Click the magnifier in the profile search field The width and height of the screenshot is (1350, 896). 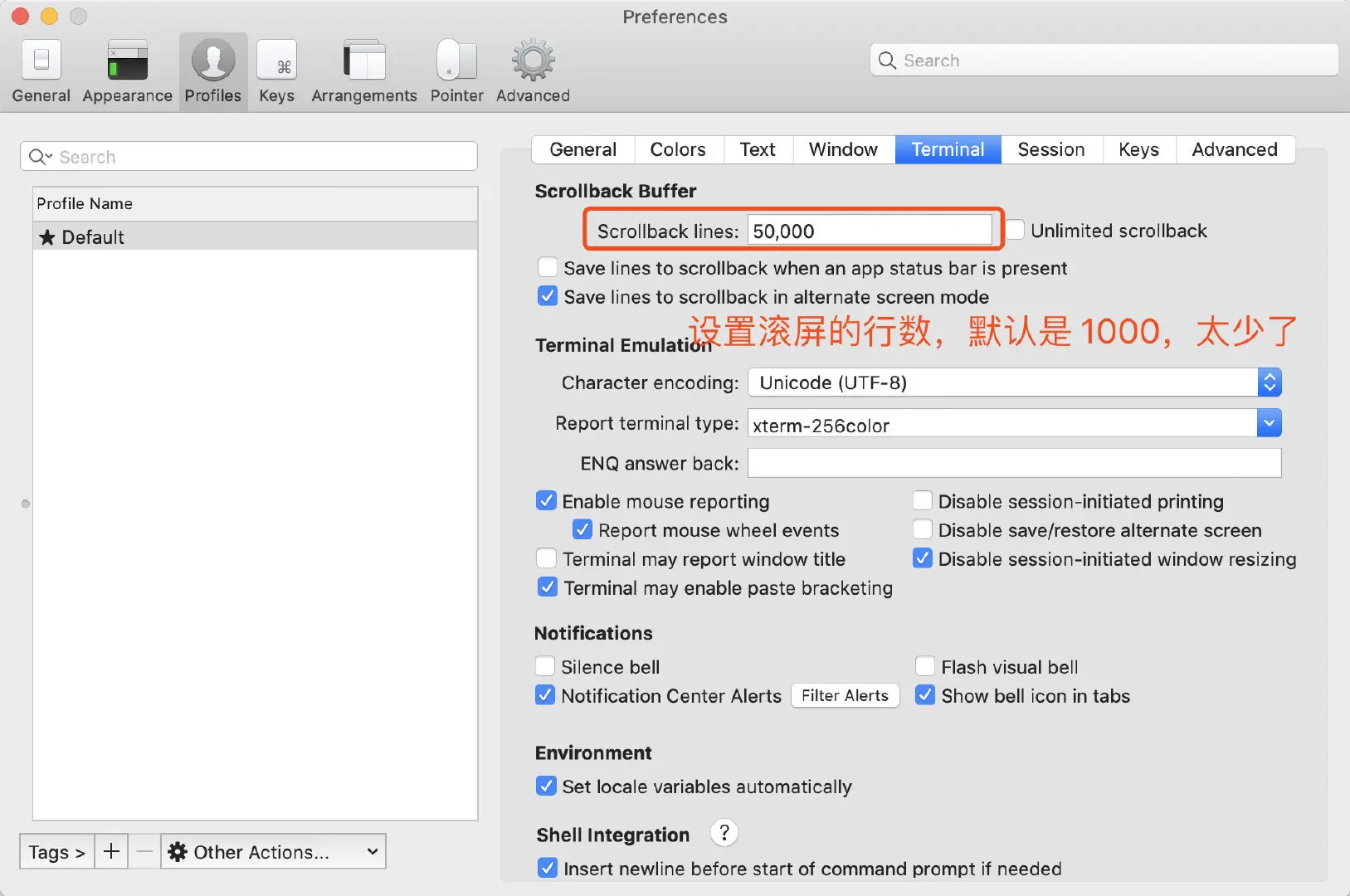point(39,157)
